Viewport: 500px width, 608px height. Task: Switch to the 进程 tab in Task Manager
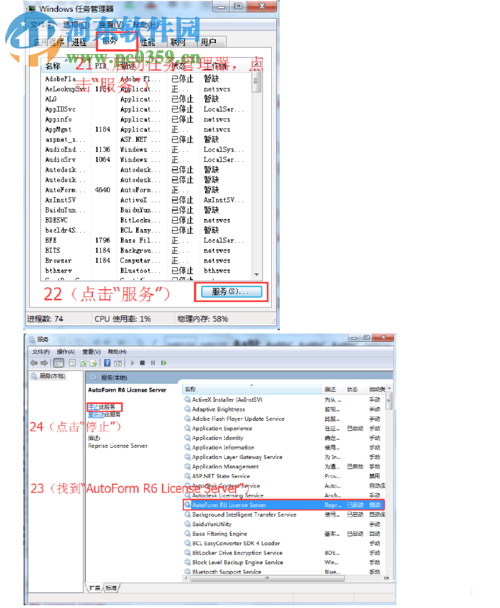click(79, 42)
